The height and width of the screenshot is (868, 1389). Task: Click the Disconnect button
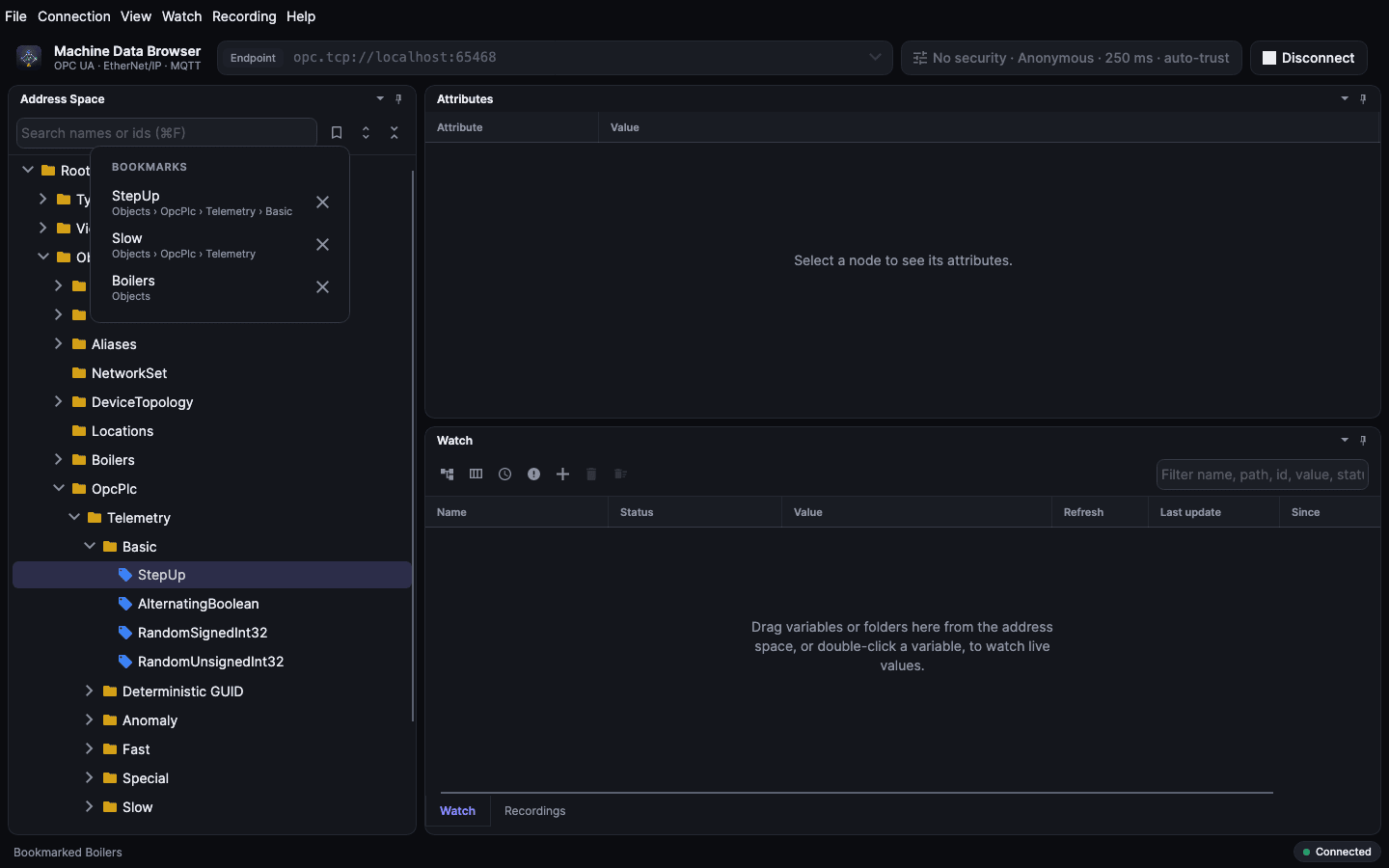(1309, 58)
